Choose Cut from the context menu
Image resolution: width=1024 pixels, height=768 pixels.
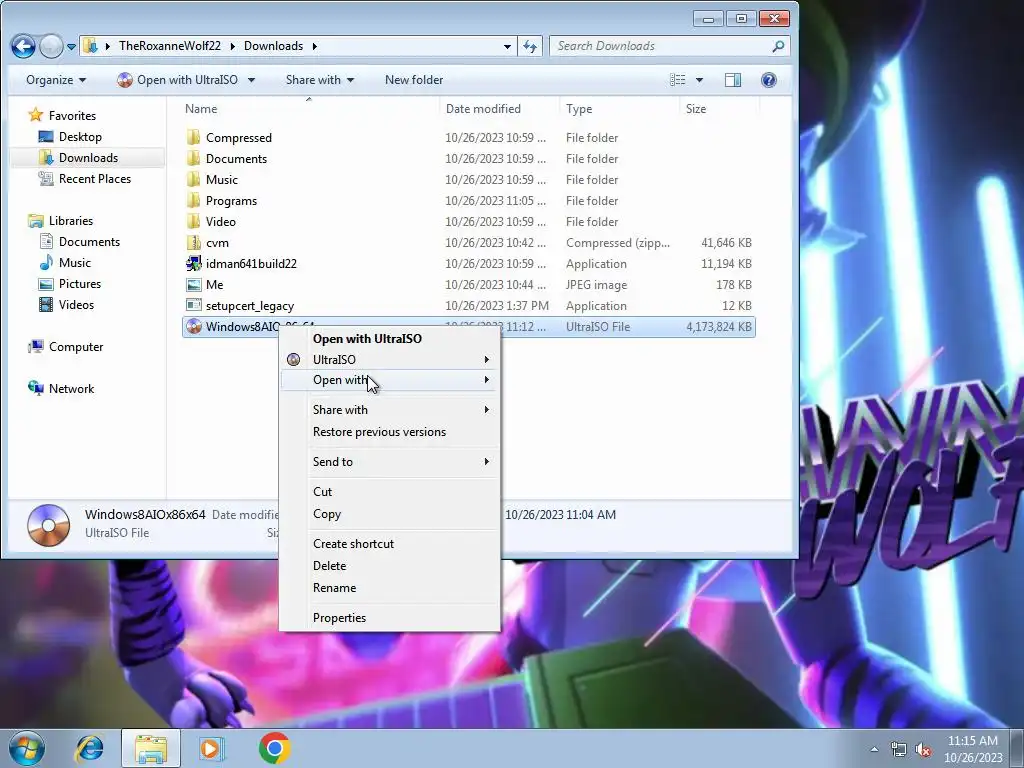click(390, 492)
